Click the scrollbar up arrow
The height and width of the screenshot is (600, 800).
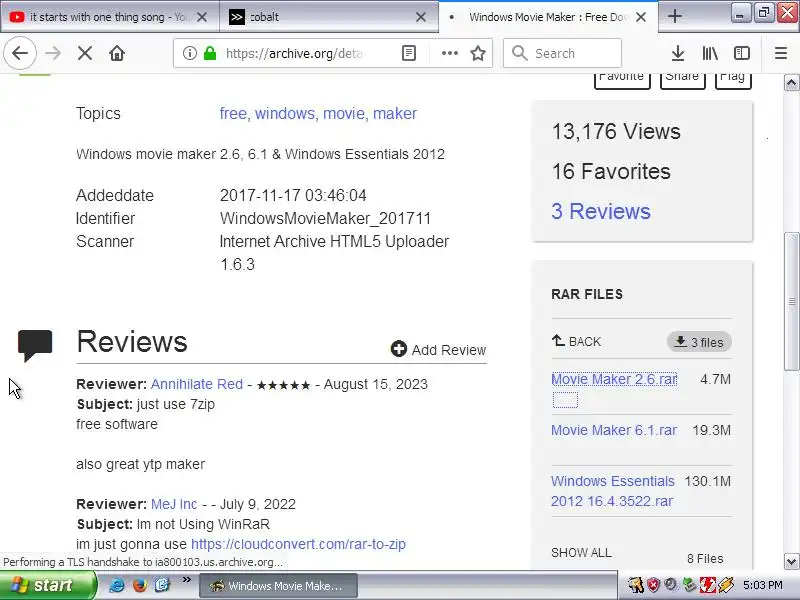coord(791,83)
